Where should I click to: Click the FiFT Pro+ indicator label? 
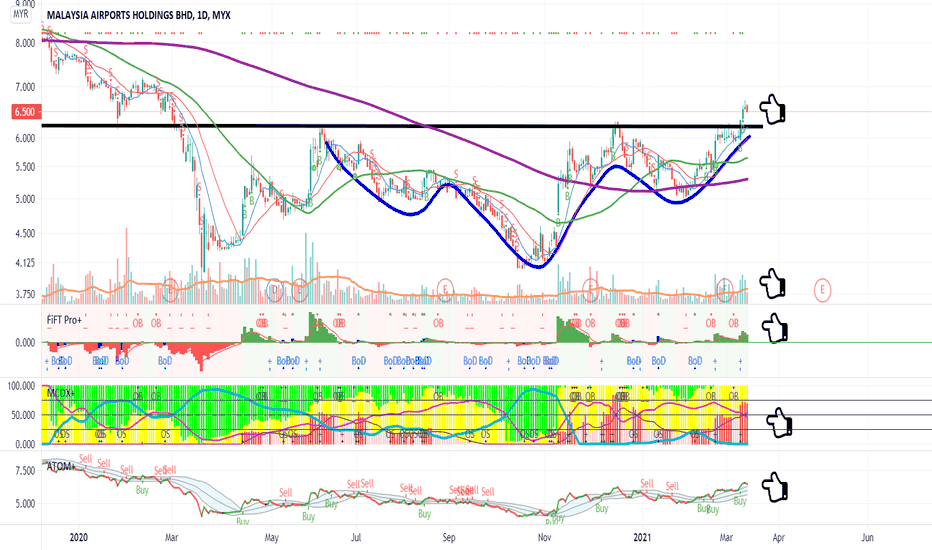(64, 320)
